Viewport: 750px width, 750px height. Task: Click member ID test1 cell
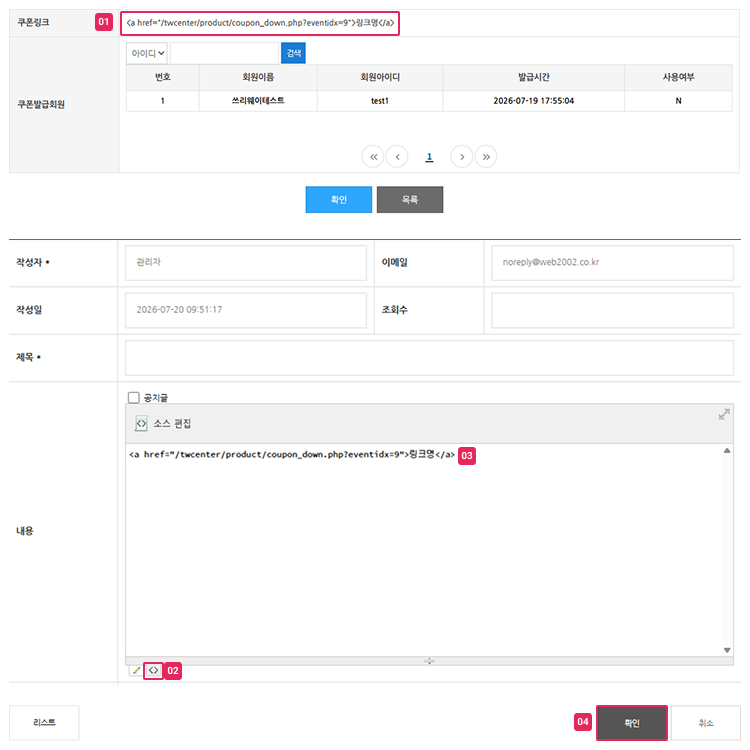pos(380,101)
